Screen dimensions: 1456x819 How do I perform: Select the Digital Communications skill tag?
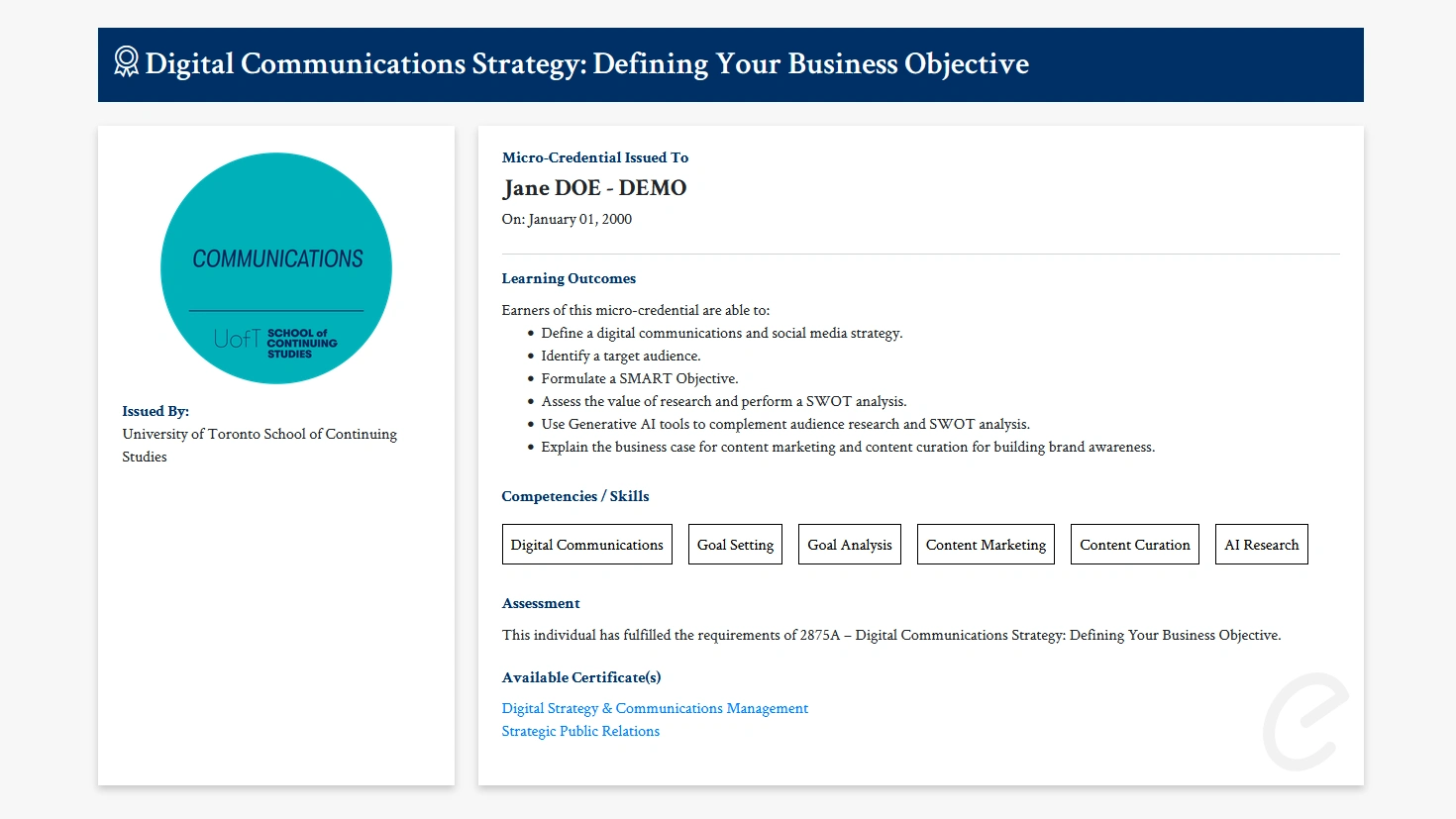click(x=586, y=545)
